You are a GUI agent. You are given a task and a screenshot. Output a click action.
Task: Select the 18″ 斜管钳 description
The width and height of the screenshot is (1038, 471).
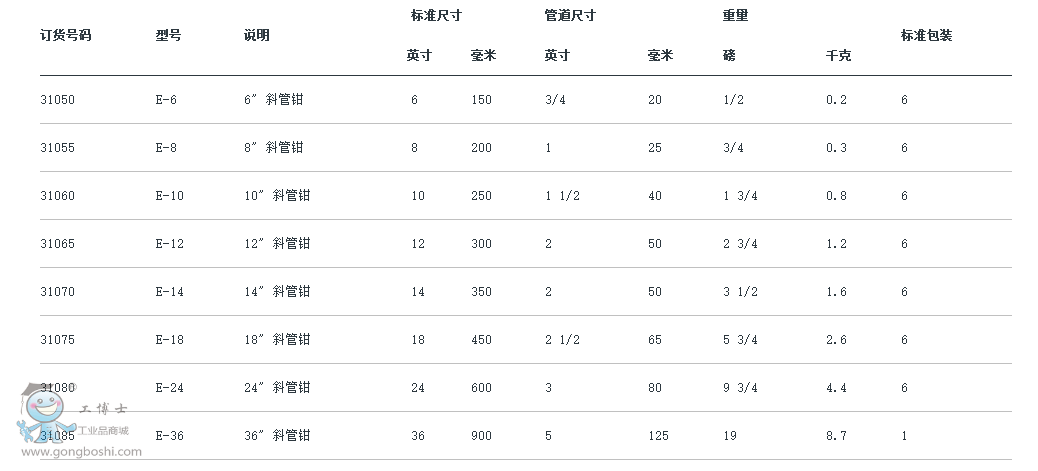(277, 339)
